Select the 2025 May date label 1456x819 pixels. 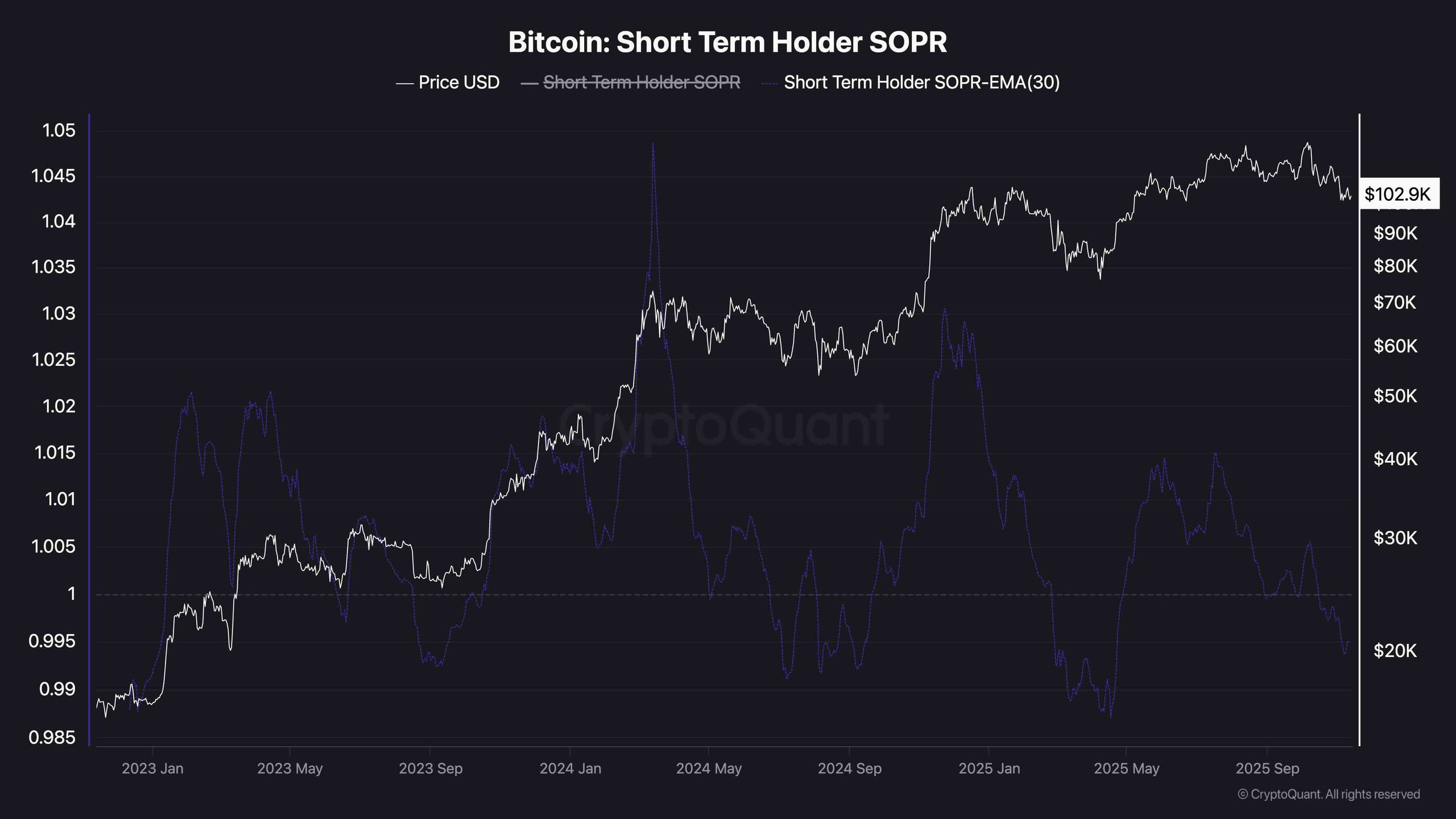[x=1126, y=768]
